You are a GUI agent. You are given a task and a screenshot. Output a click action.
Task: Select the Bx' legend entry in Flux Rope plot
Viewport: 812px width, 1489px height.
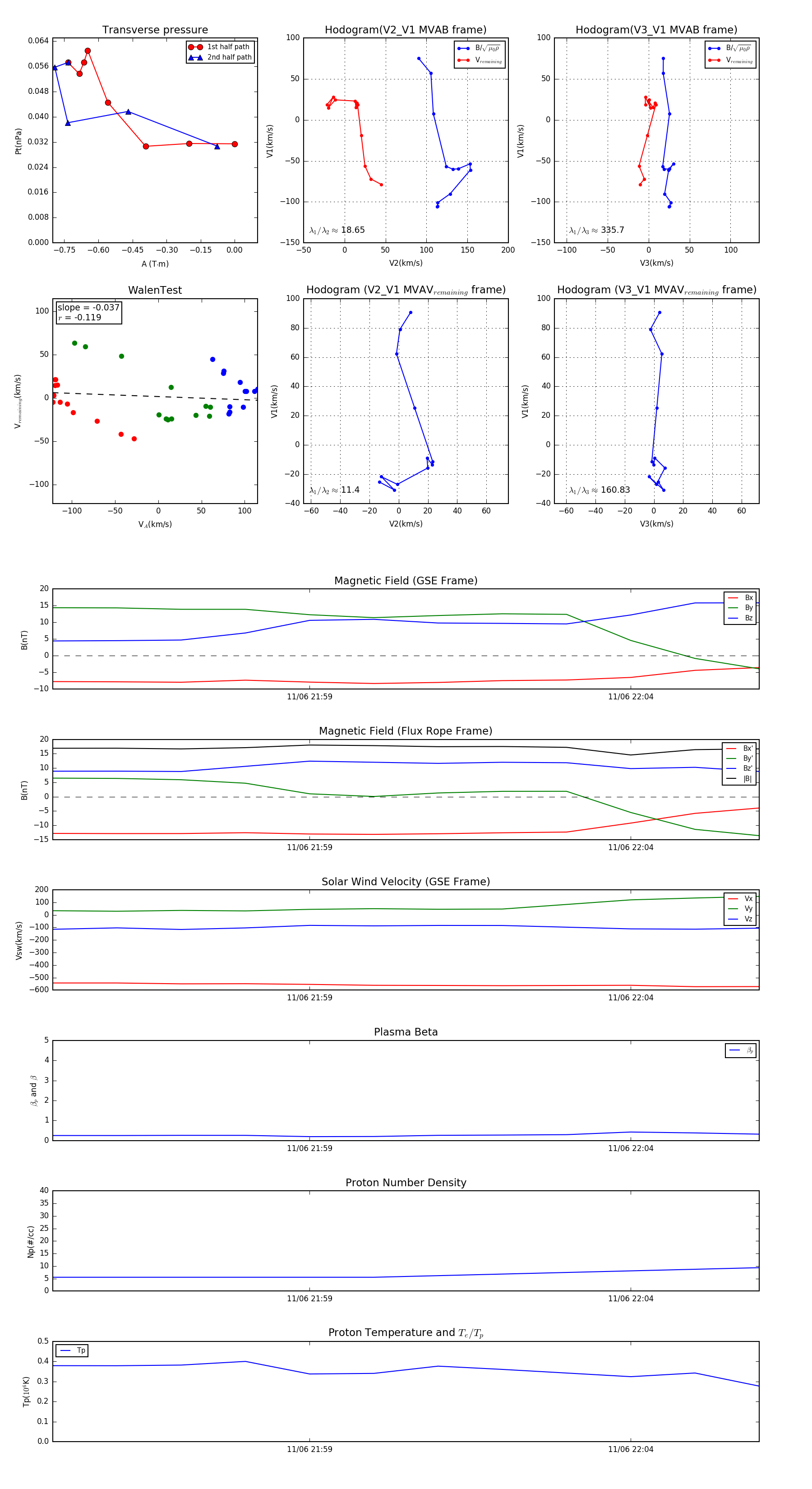[740, 749]
